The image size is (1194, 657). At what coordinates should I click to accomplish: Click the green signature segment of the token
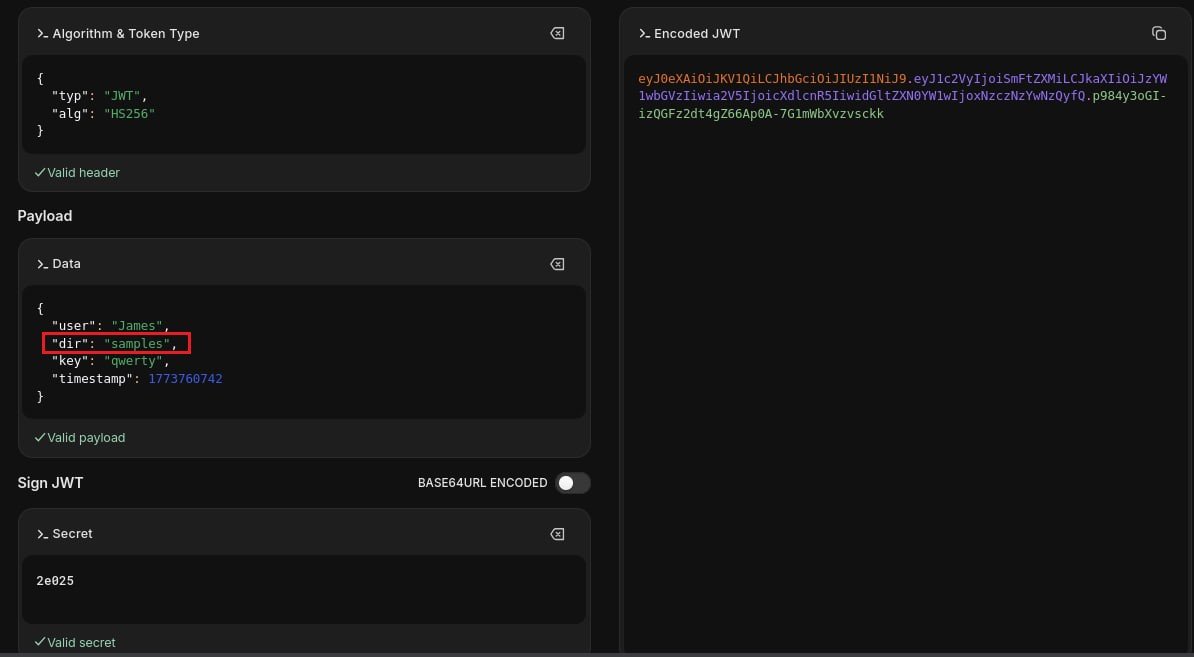coord(760,114)
